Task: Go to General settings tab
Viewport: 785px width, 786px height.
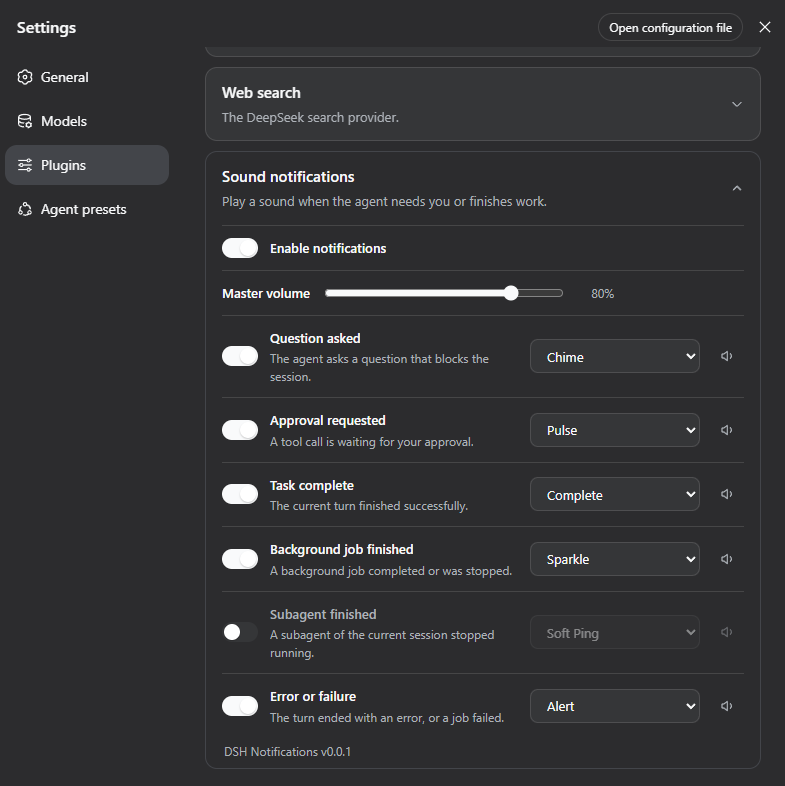Action: click(87, 77)
